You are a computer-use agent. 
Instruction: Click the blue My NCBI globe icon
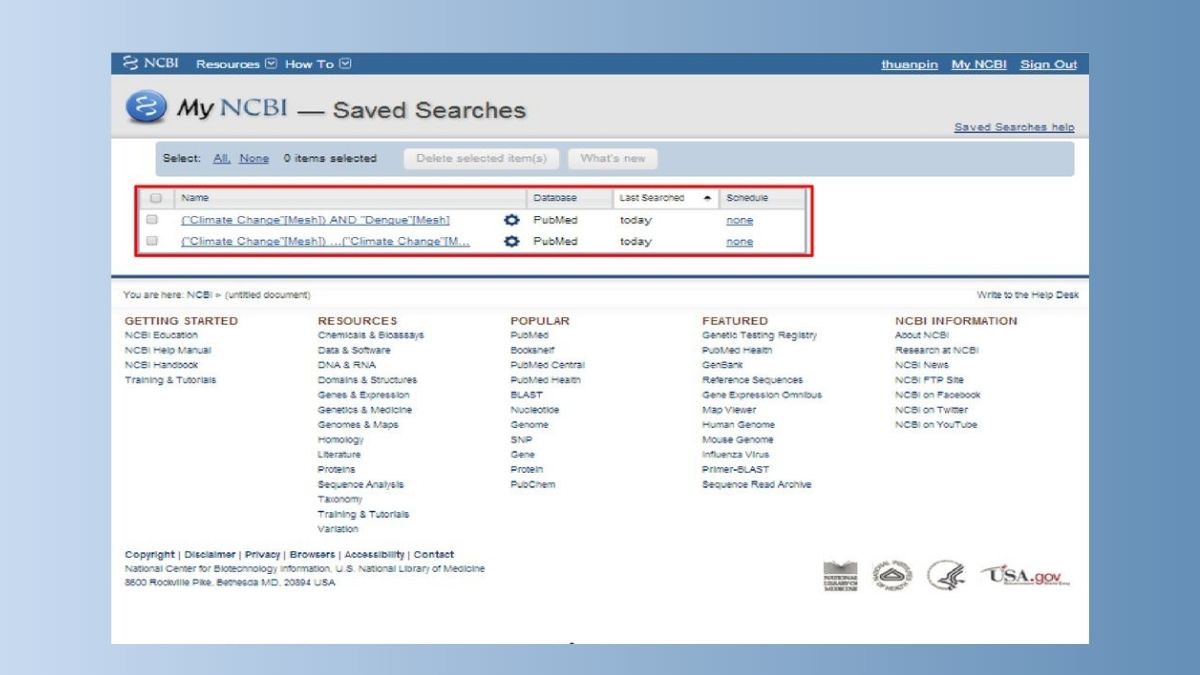(145, 107)
